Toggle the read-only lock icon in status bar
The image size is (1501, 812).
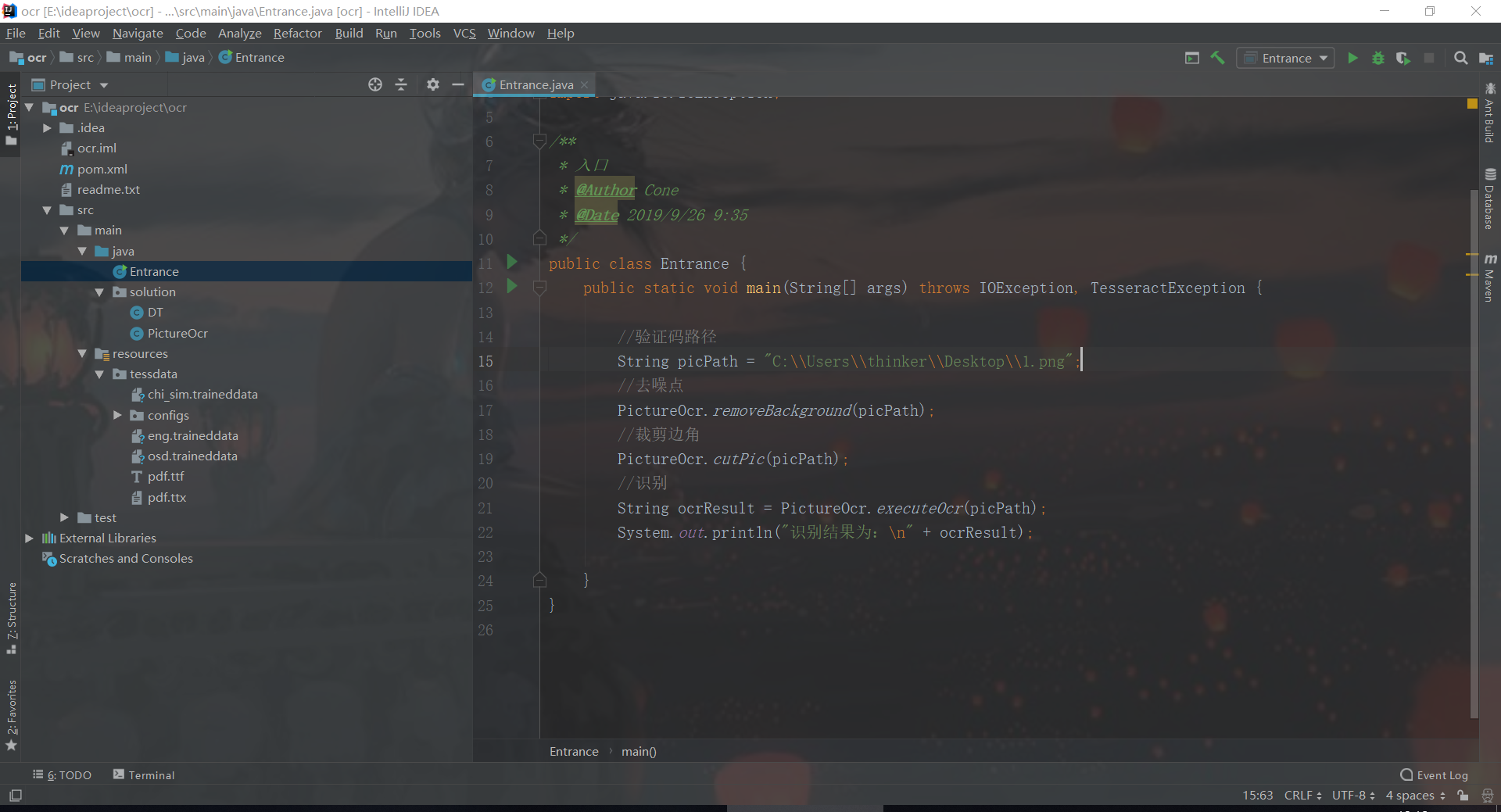[x=1463, y=796]
